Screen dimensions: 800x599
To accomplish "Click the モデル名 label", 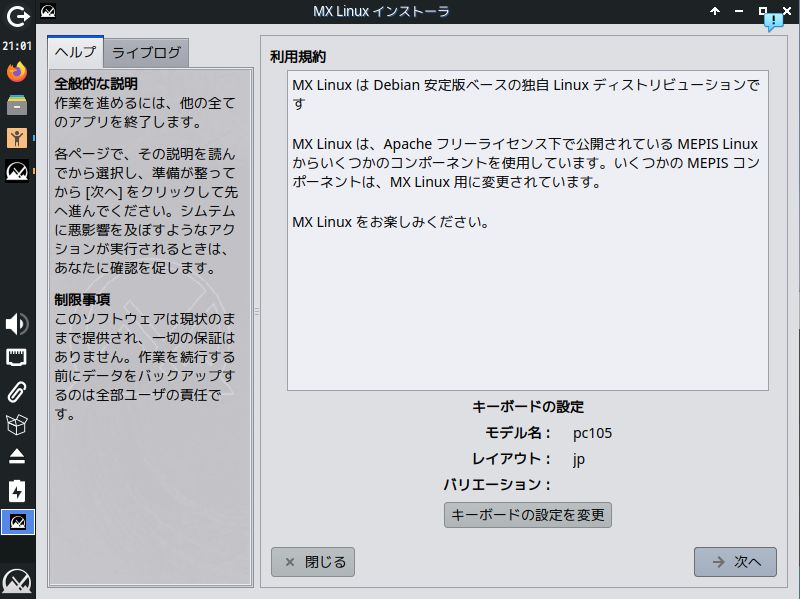I will pyautogui.click(x=517, y=433).
